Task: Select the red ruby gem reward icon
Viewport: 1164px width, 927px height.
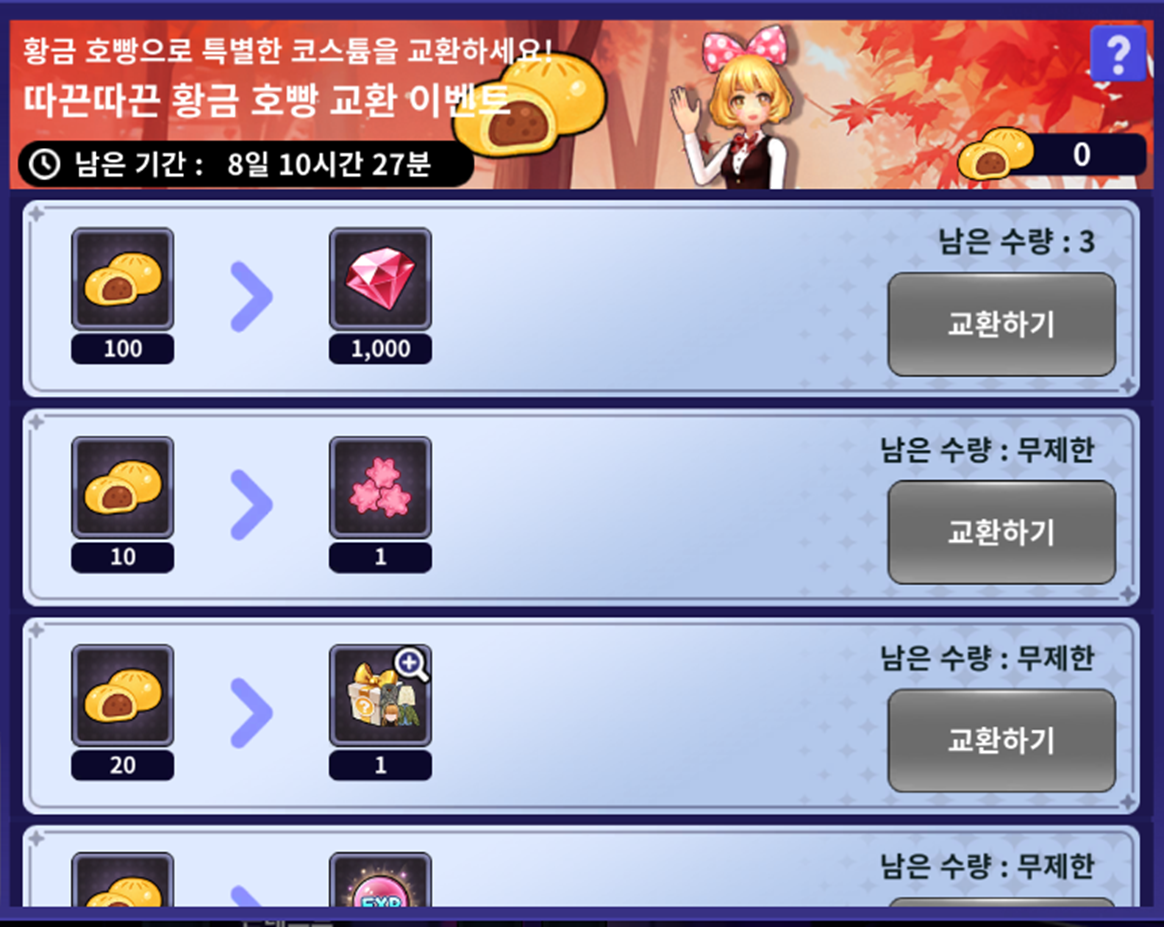Action: 380,278
